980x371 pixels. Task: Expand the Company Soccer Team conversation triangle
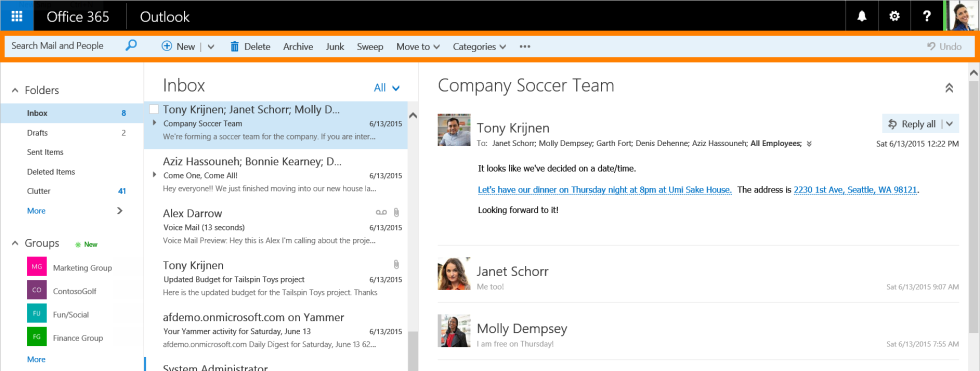pos(154,122)
